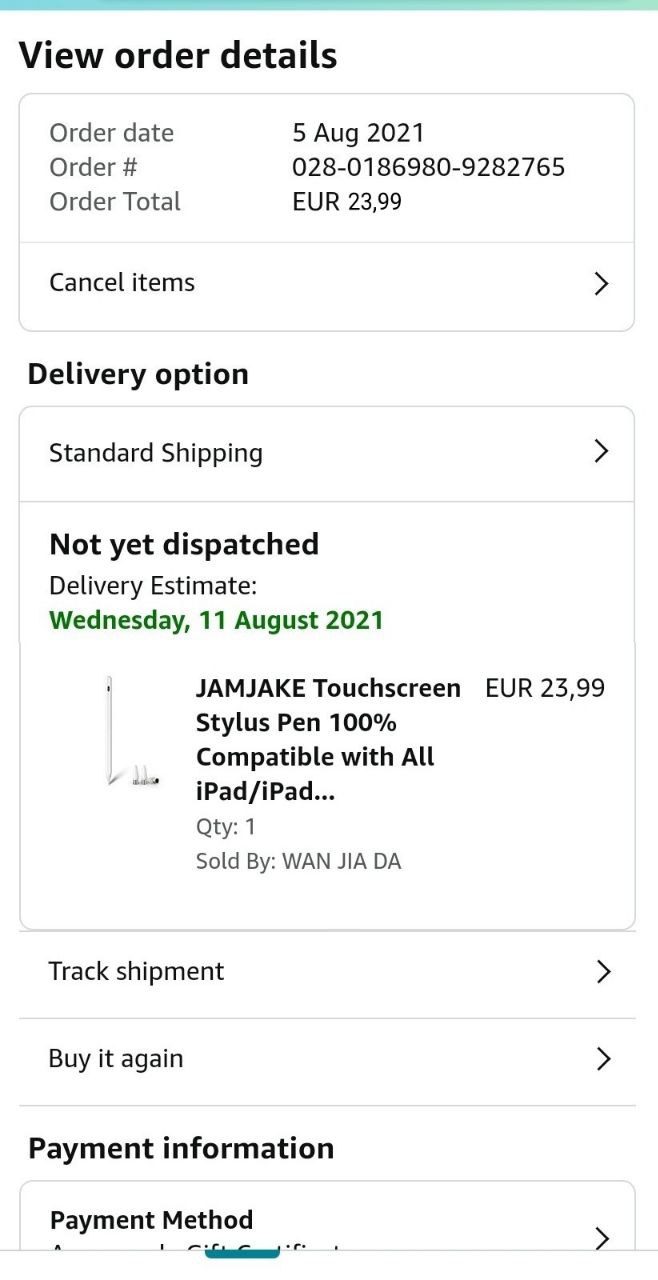This screenshot has height=1280, width=658.
Task: Click the order number 028-0186980-9282765
Action: click(x=428, y=167)
